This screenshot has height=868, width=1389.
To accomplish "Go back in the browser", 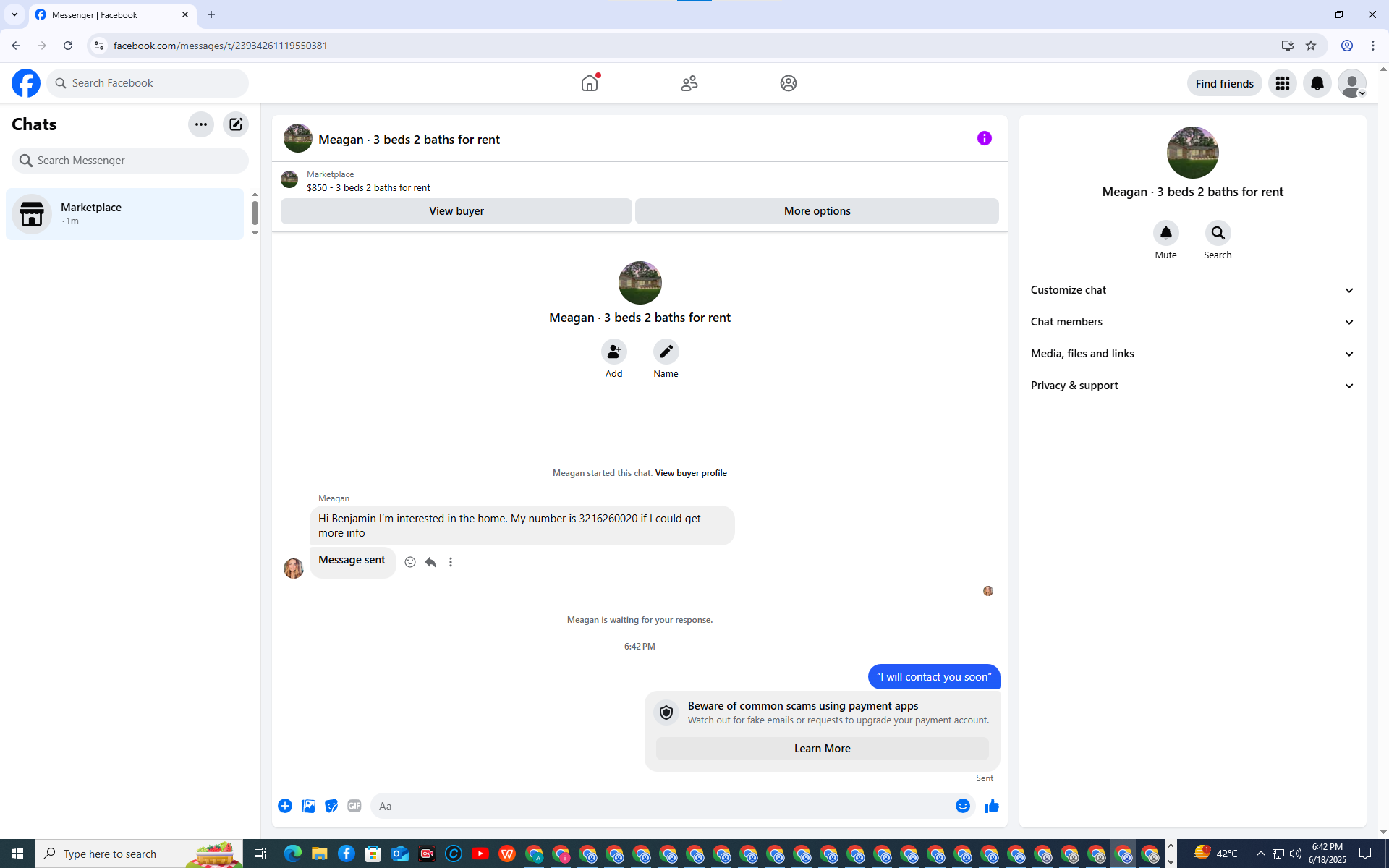I will click(16, 46).
